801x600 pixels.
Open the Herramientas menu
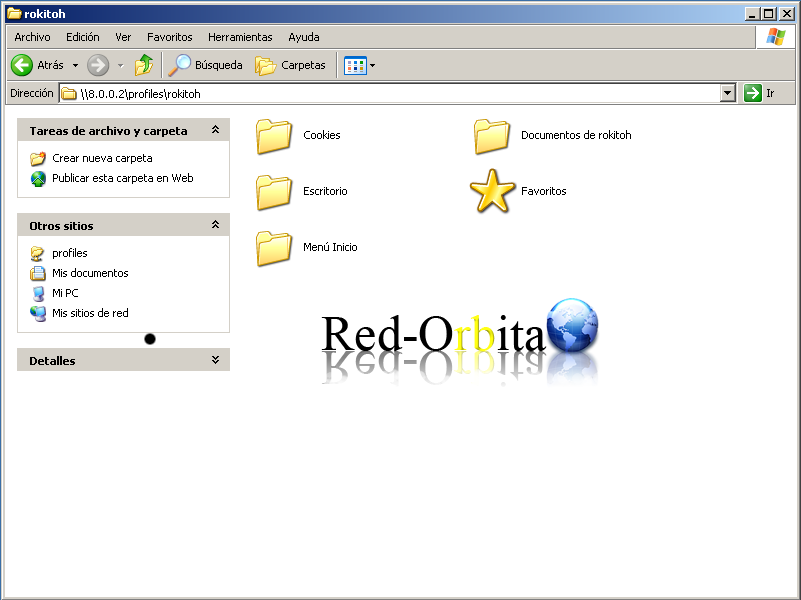pos(240,37)
